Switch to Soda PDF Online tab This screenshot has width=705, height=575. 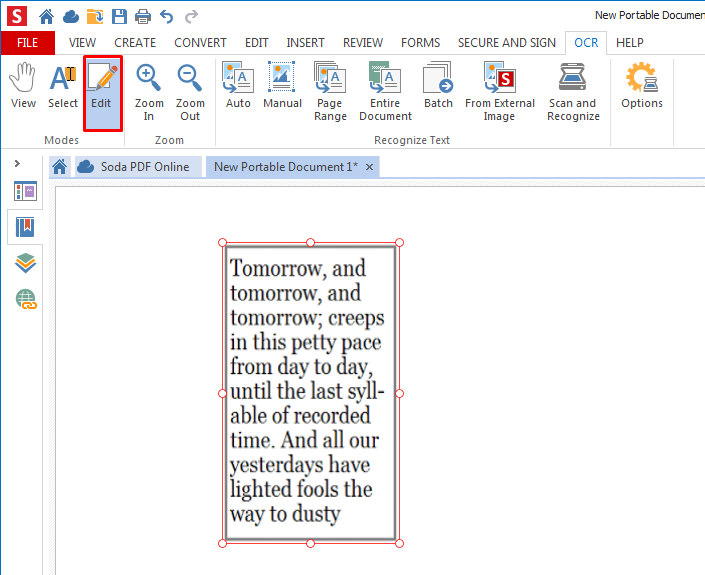coord(133,167)
